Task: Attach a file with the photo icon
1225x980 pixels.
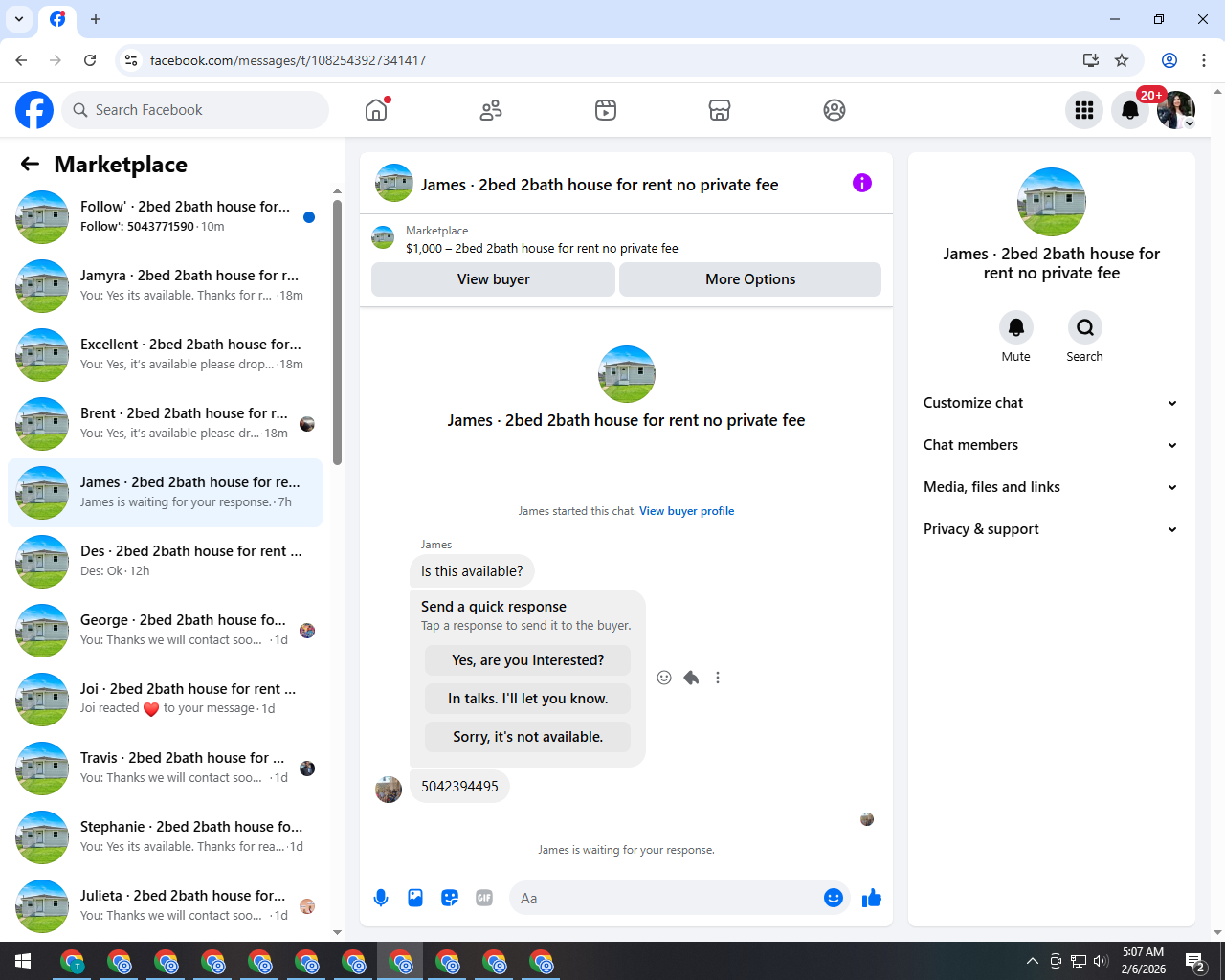Action: (x=415, y=898)
